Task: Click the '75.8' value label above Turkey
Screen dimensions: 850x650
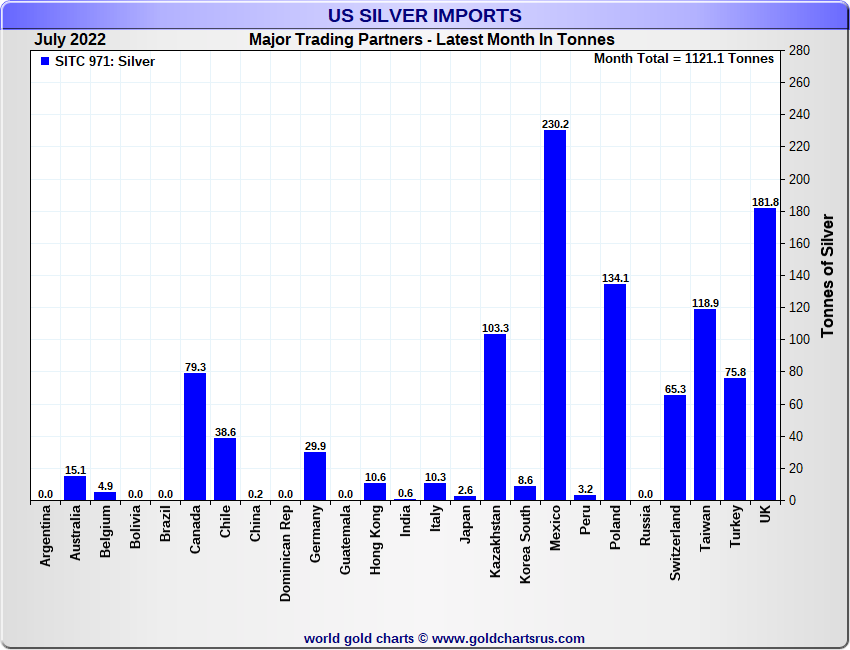Action: click(x=735, y=372)
